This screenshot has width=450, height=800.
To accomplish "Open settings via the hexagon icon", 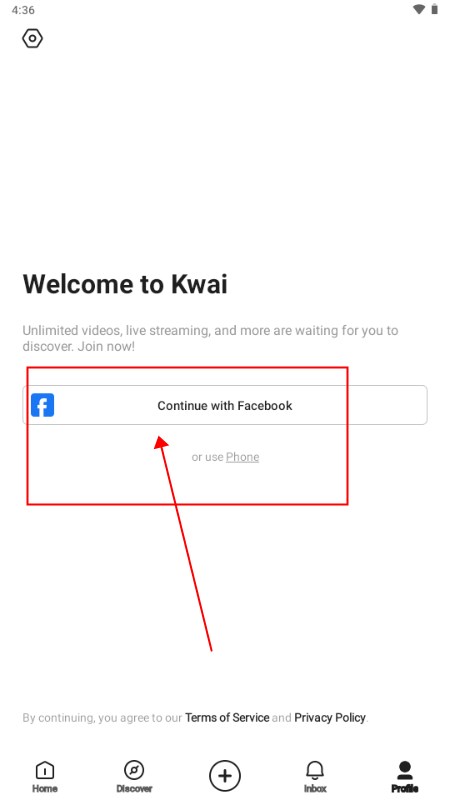I will point(32,38).
